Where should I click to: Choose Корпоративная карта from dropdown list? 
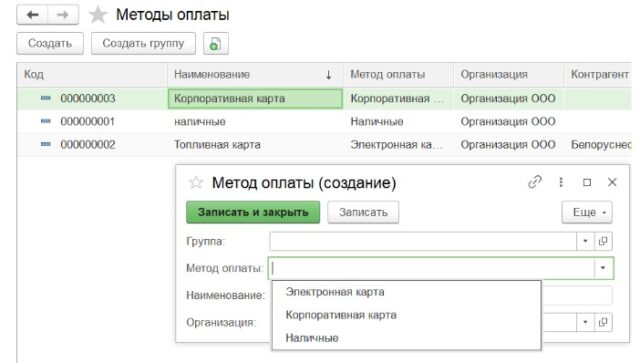(407, 315)
